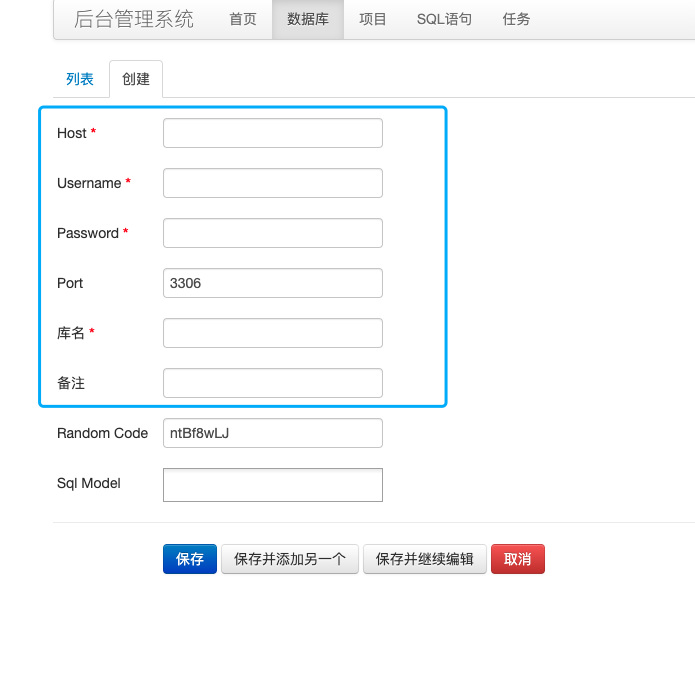Click into the 备注 text field

[272, 383]
